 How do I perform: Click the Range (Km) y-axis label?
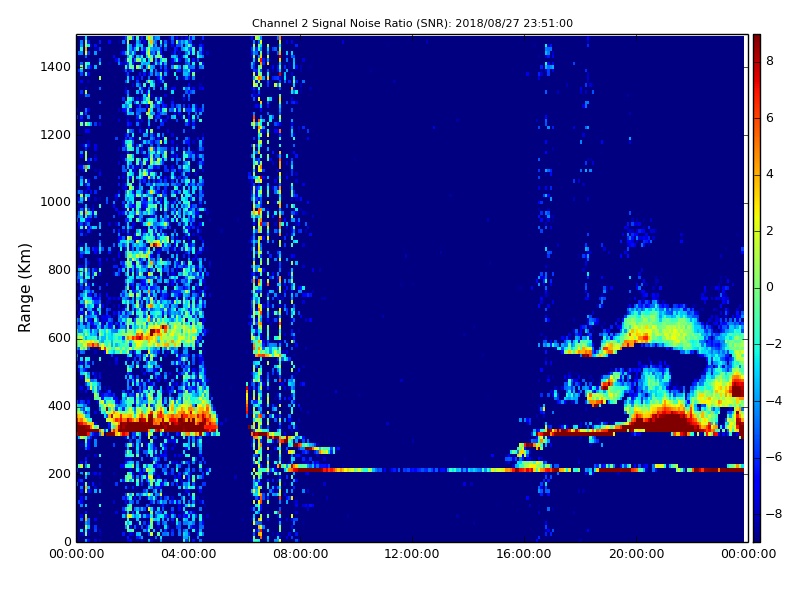24,288
